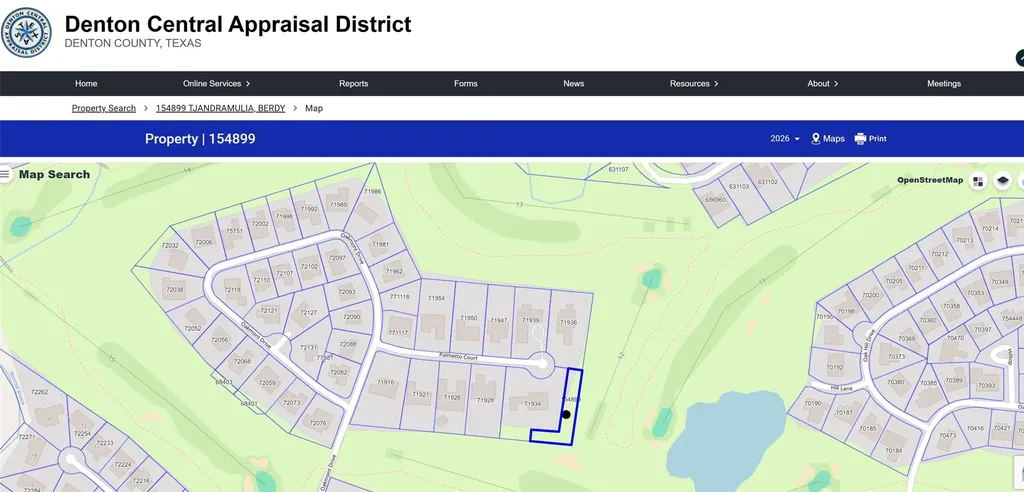
Task: Click the Print button label
Action: [x=878, y=139]
